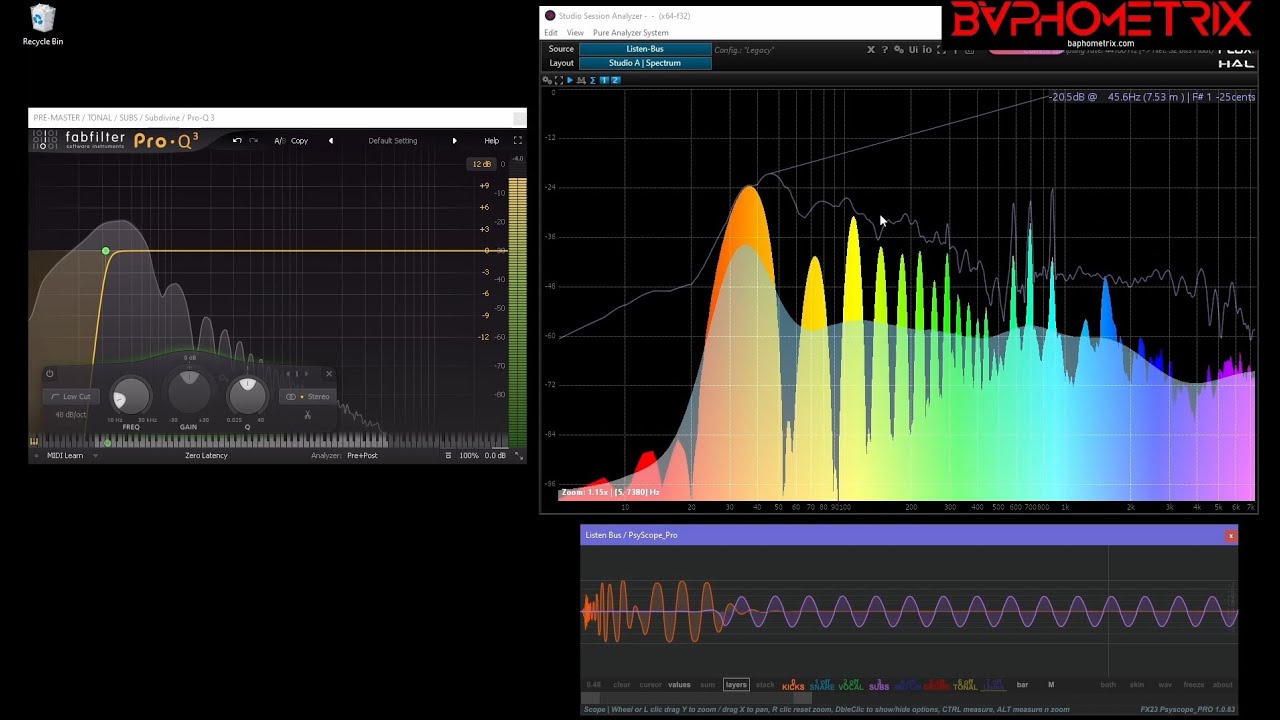
Task: Toggle the A/B comparison in Pro-Q 3
Action: pos(280,141)
